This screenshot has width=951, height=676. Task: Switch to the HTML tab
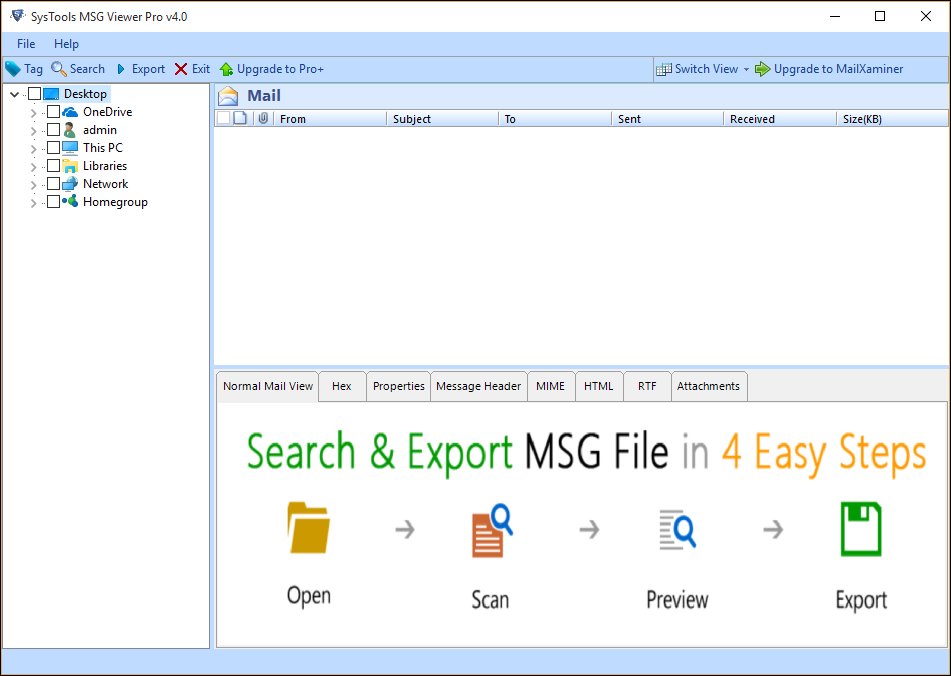click(x=599, y=386)
